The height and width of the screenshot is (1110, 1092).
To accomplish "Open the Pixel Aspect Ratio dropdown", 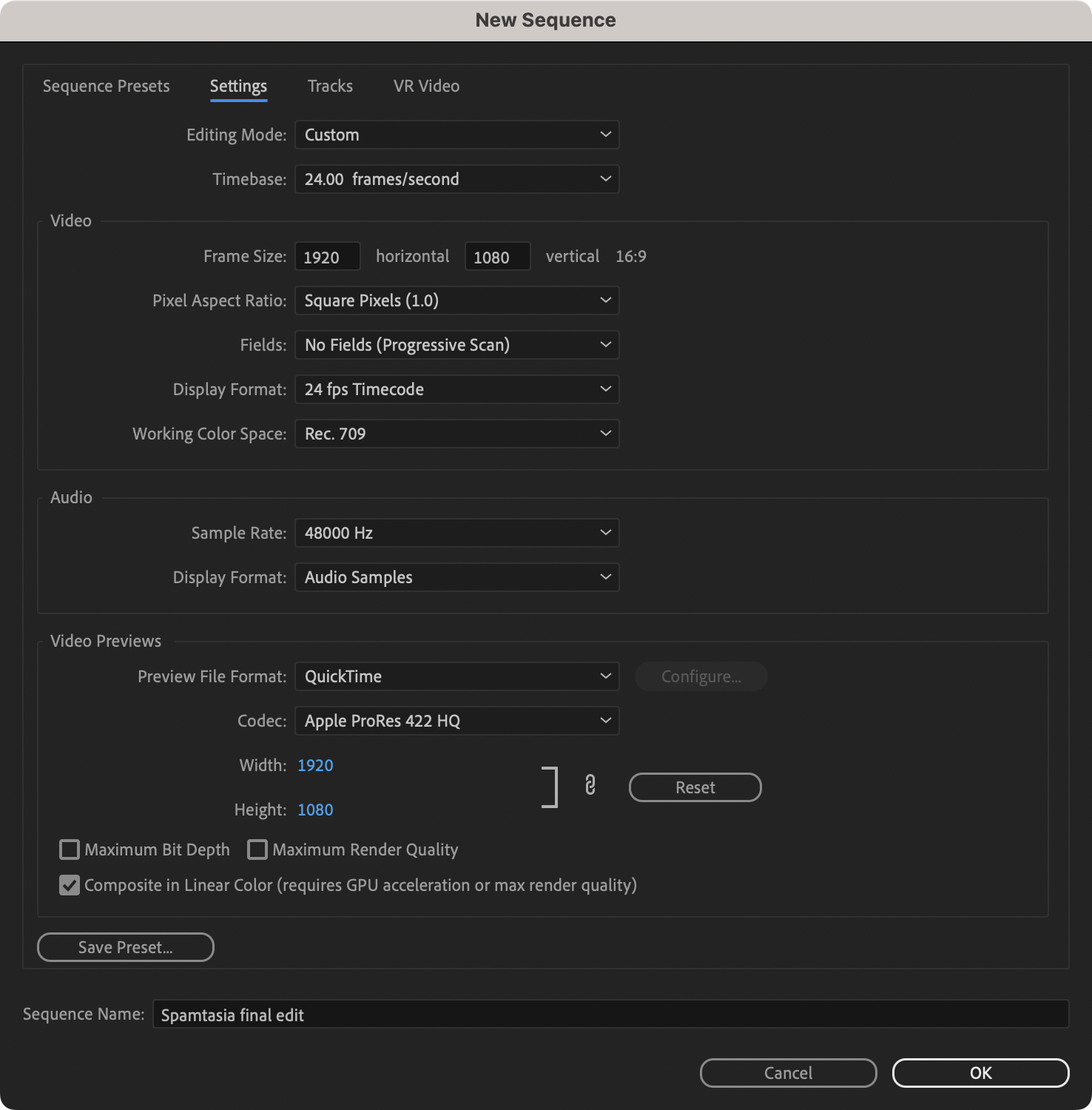I will [x=457, y=300].
